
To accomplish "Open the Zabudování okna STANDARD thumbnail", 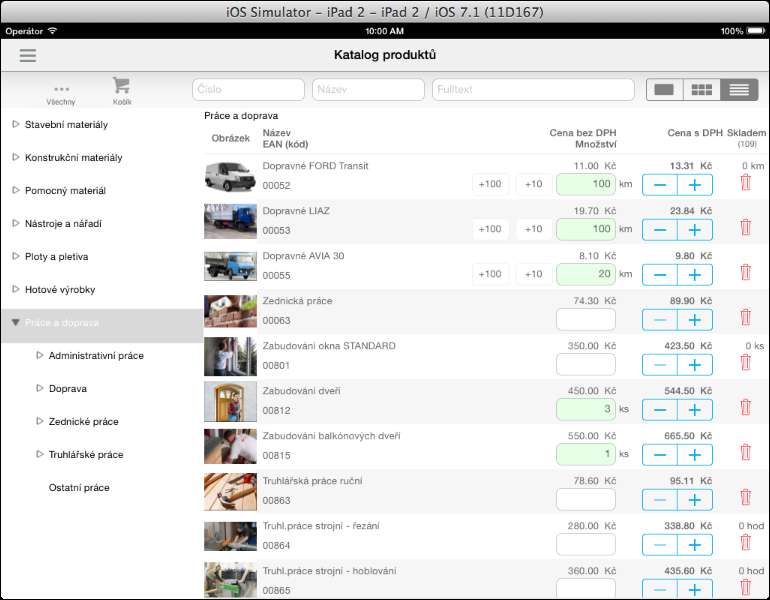I will click(x=230, y=357).
